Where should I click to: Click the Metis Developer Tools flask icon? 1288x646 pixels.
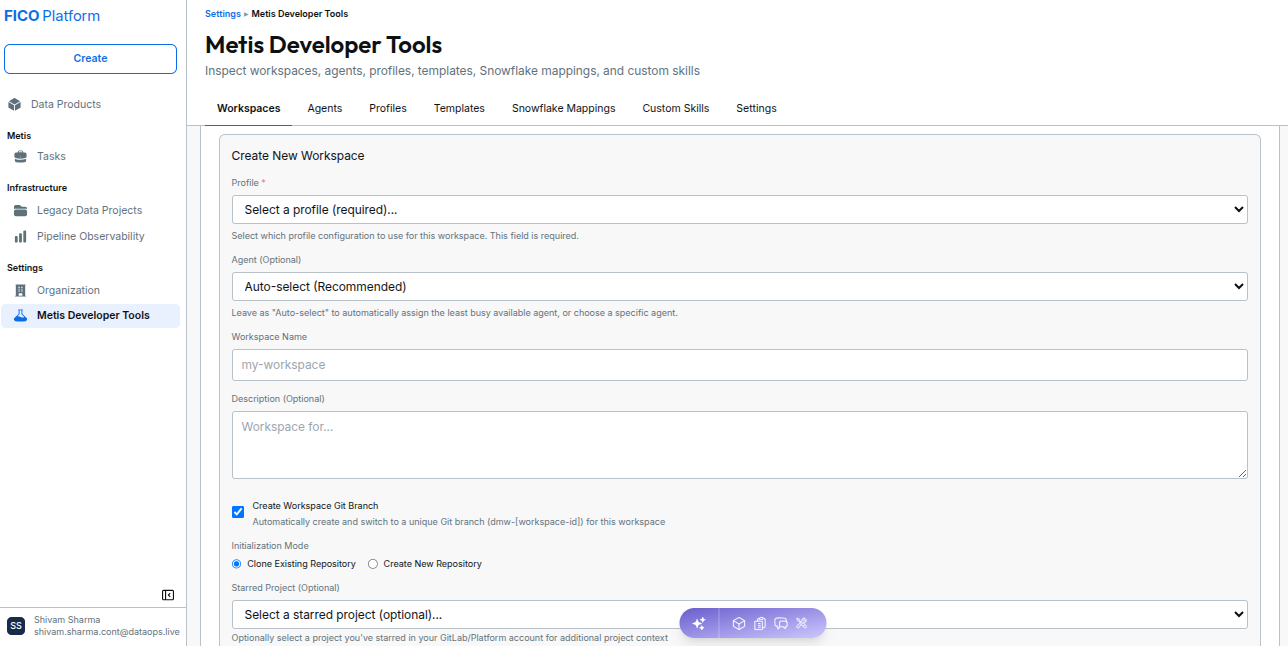(x=20, y=316)
